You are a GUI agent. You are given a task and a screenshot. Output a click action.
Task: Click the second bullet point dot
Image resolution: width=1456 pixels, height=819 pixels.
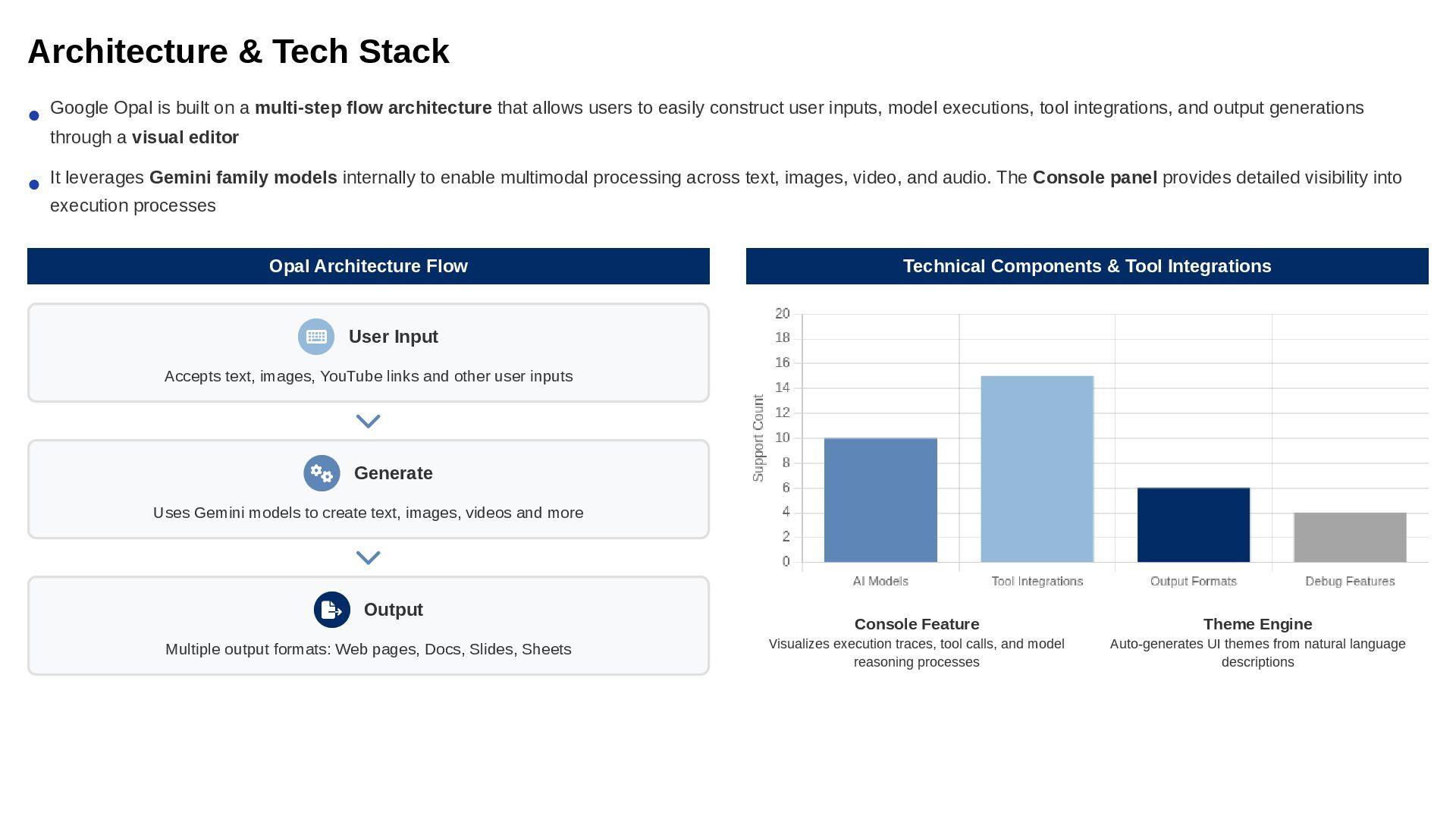34,185
